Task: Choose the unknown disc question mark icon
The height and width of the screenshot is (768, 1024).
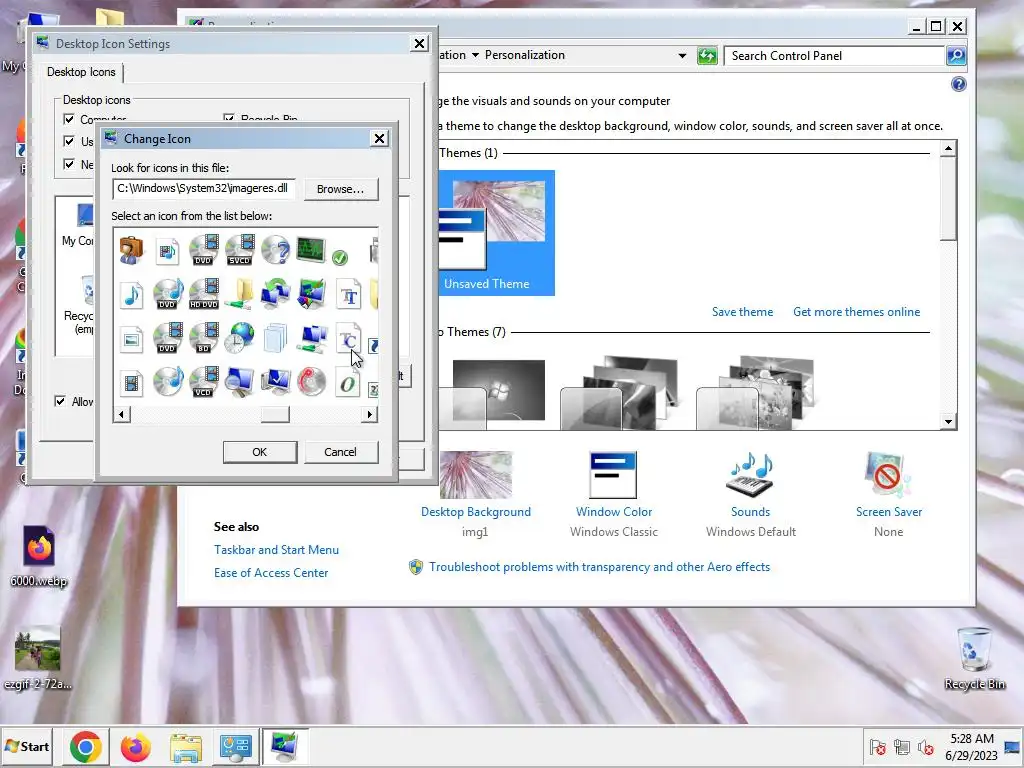Action: 276,251
